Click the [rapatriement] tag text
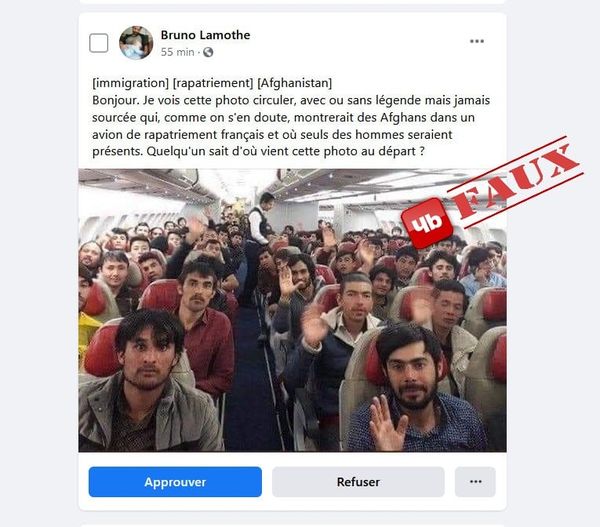600x527 pixels. tap(213, 83)
